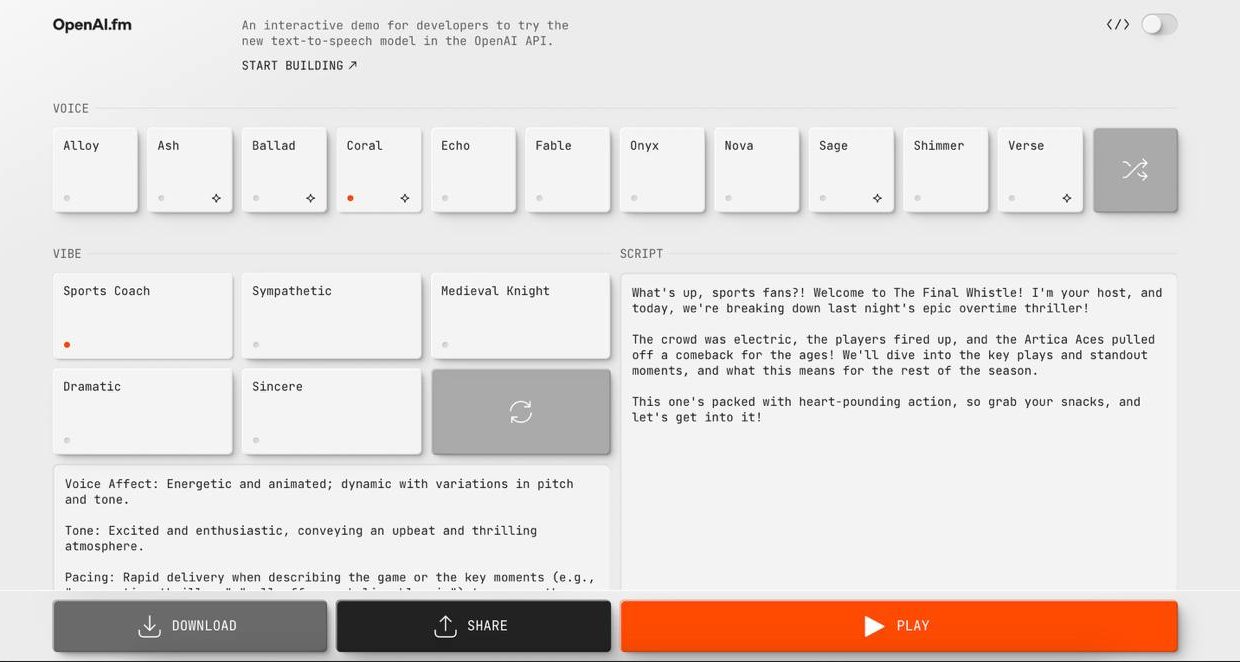Click into the vibe instructions text box
The image size is (1240, 662).
(331, 528)
